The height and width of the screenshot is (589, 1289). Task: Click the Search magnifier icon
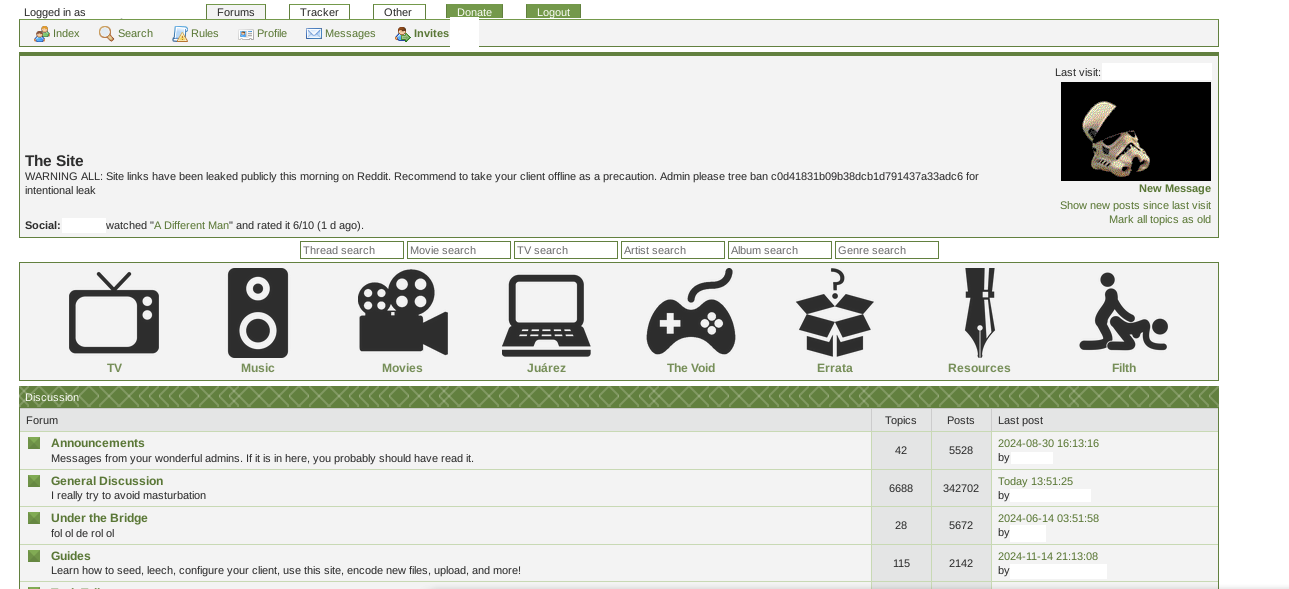106,34
